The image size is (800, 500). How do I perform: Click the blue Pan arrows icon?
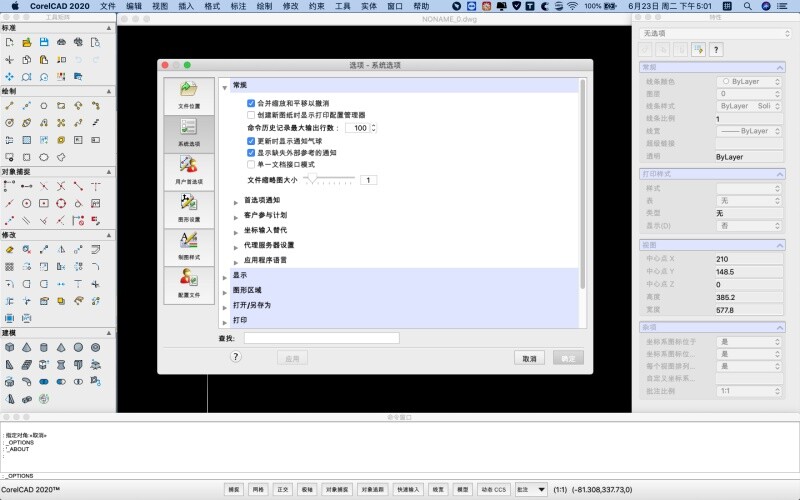point(9,77)
